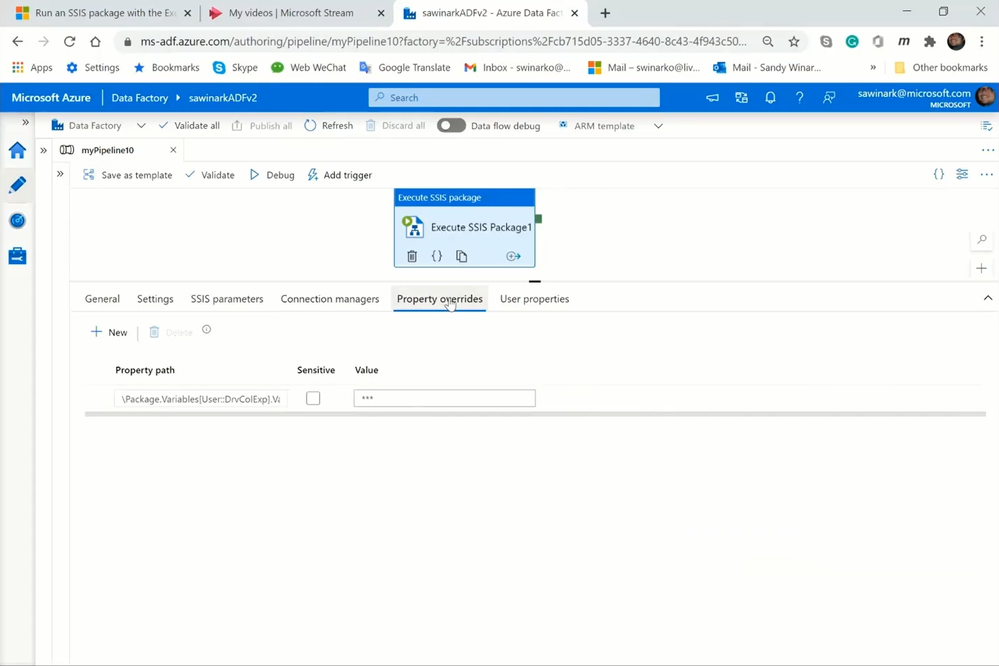
Task: Click sawinarkADFv2 breadcrumb link
Action: click(223, 98)
